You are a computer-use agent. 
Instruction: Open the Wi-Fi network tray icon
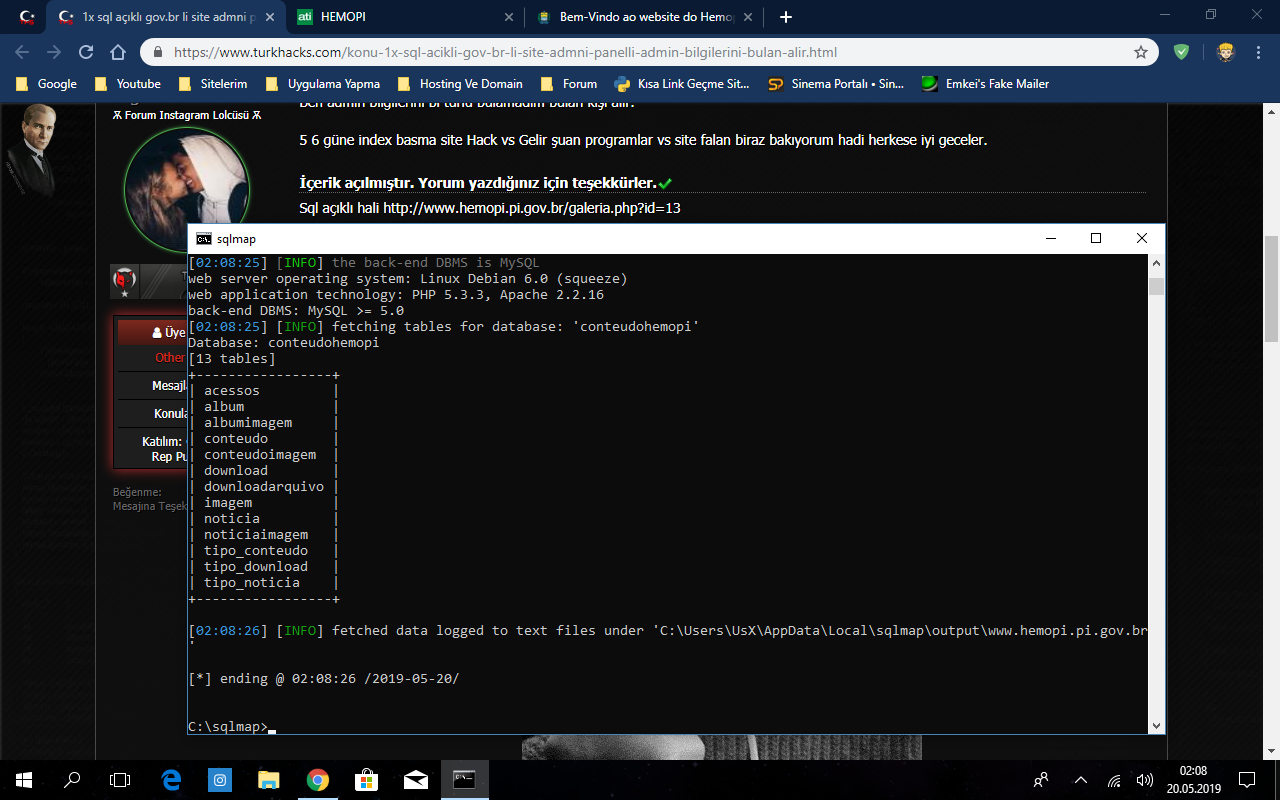(x=1114, y=779)
